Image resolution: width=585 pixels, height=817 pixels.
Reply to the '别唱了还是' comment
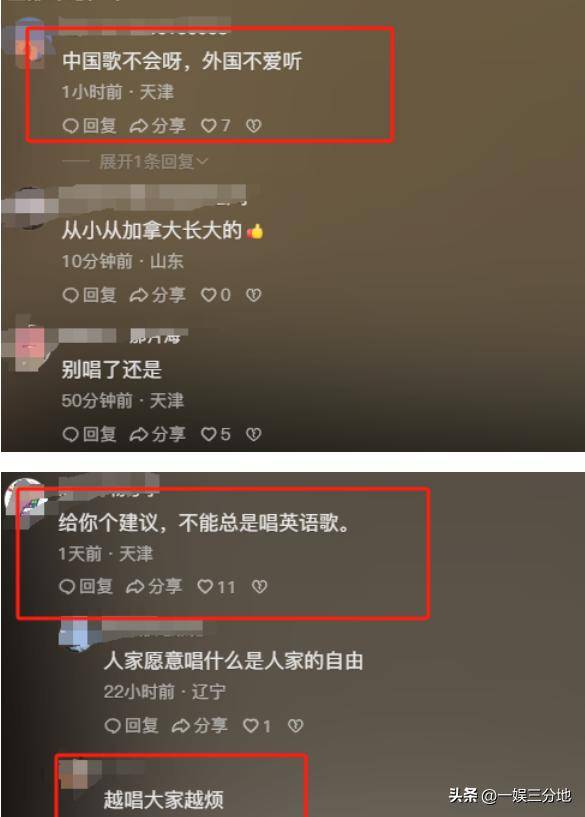(x=89, y=434)
